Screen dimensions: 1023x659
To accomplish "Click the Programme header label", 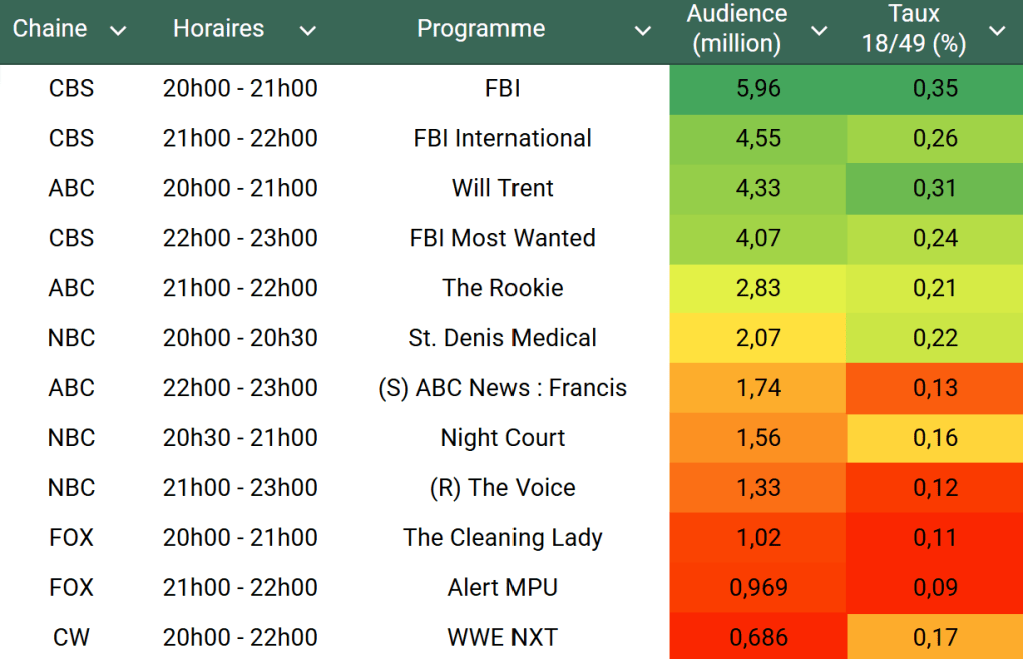I will [x=481, y=29].
